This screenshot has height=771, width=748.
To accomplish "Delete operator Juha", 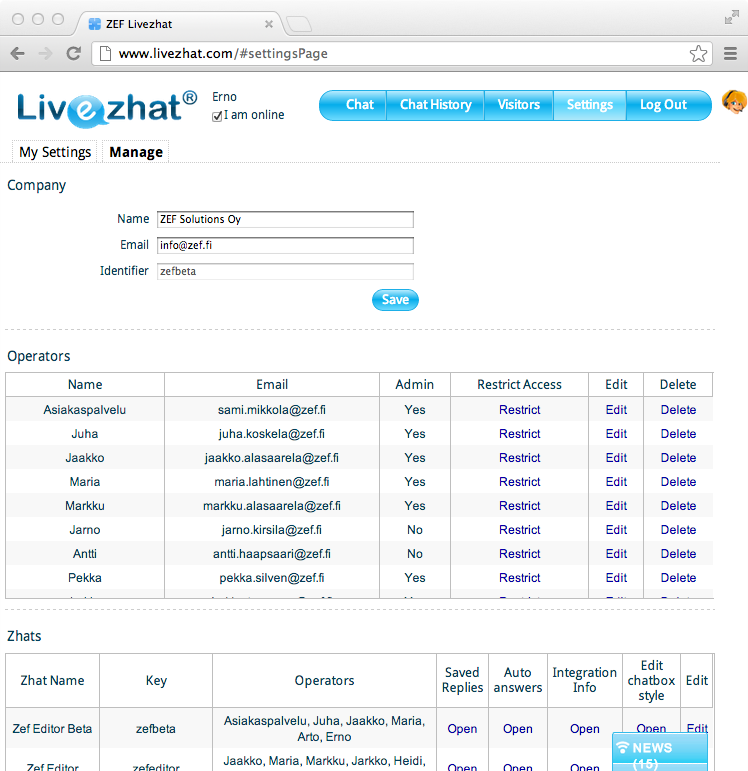I will [x=678, y=434].
